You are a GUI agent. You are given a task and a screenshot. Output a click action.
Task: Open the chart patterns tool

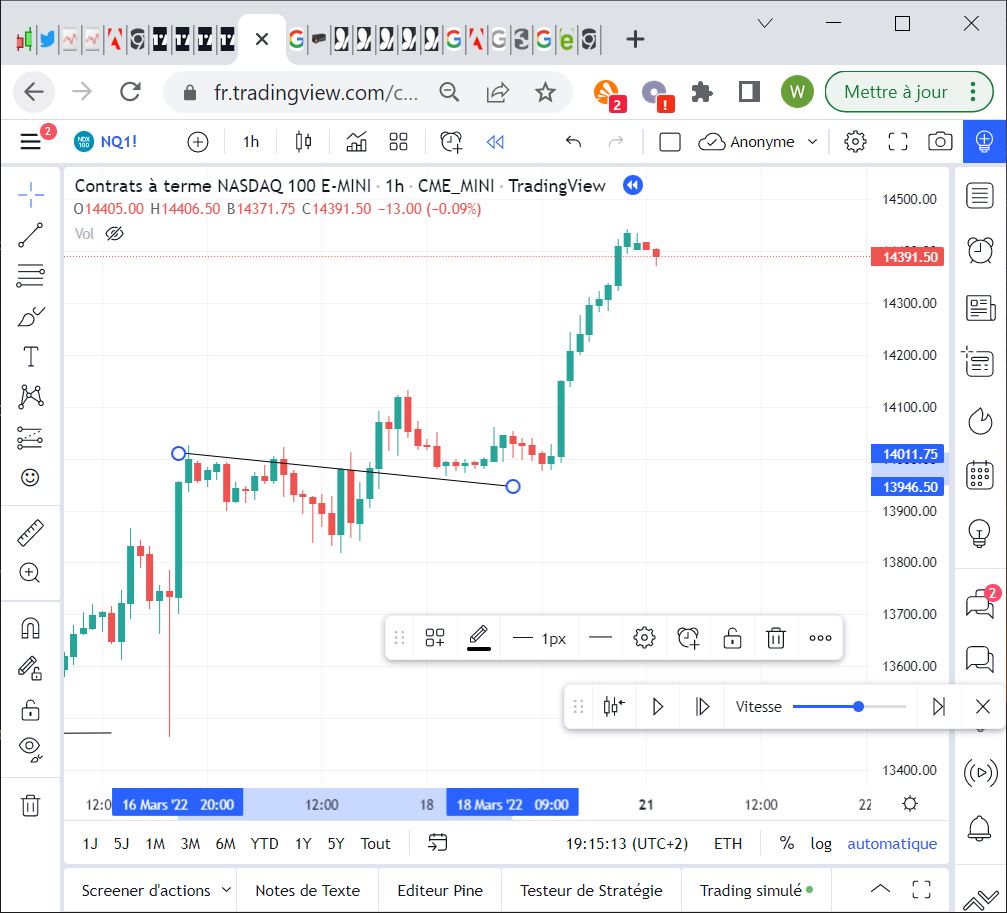coord(30,397)
